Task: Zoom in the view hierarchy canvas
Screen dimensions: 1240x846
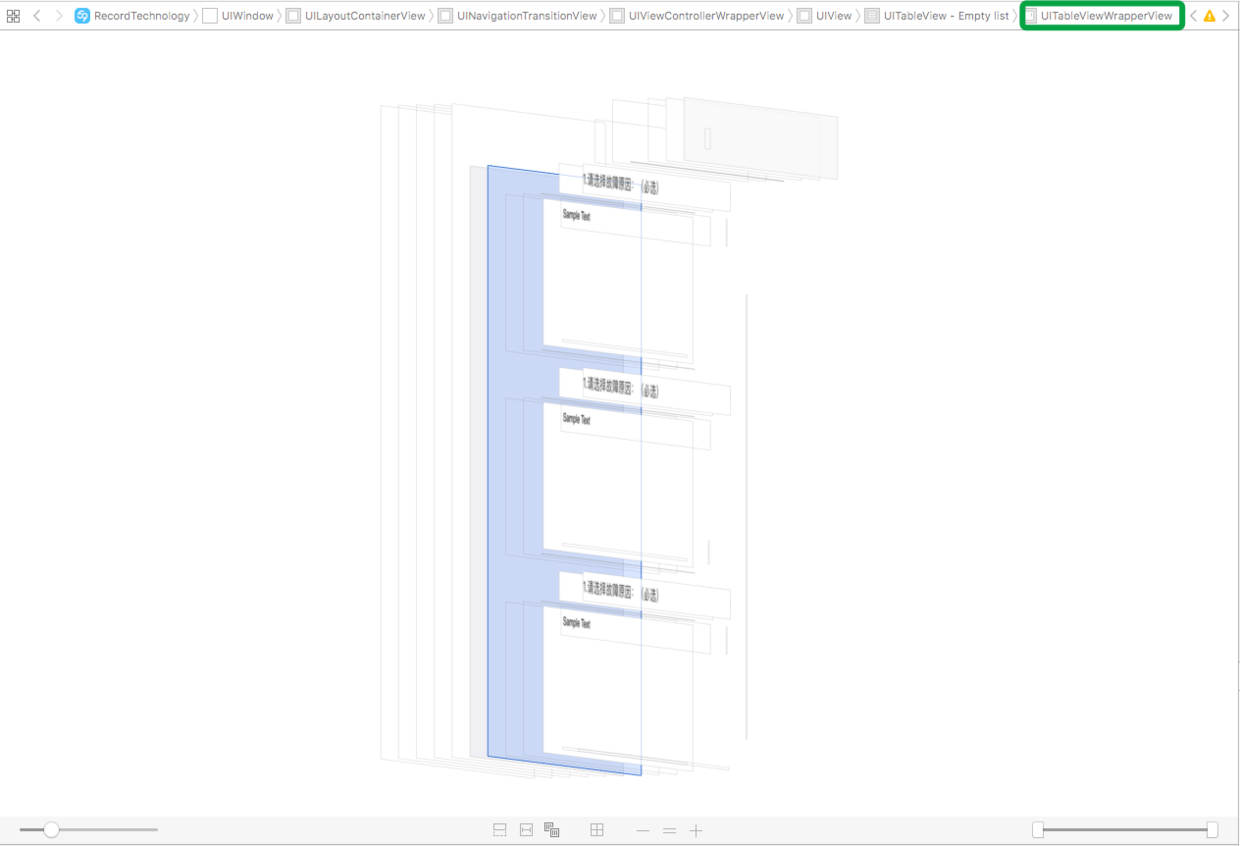Action: [696, 830]
